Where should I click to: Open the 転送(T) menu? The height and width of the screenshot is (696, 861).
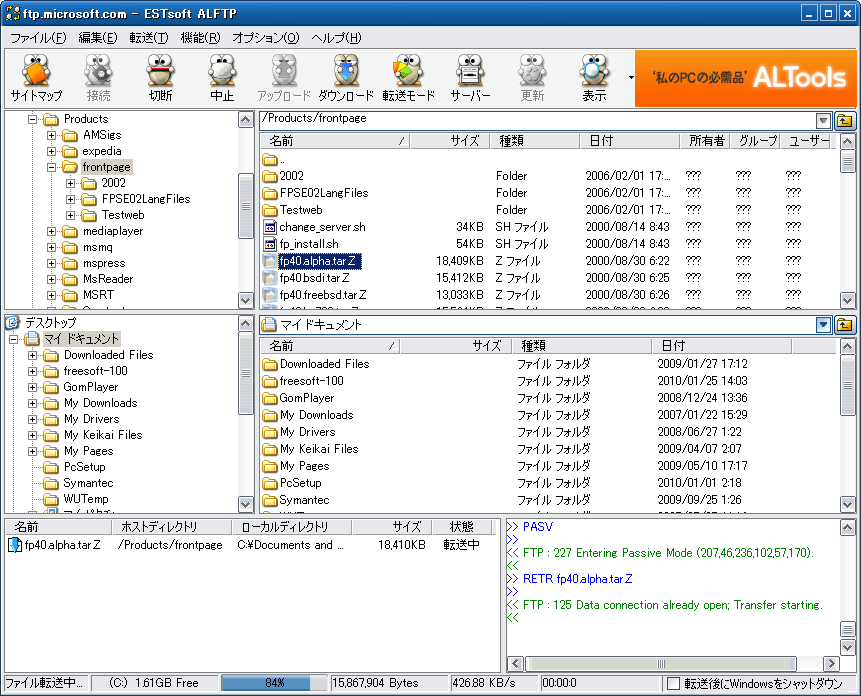(x=149, y=38)
